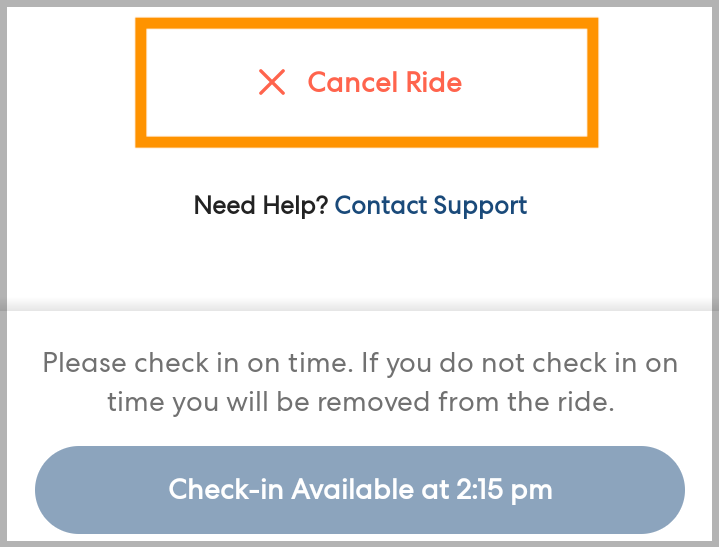Click the word "Support" in the help link

pyautogui.click(x=482, y=206)
